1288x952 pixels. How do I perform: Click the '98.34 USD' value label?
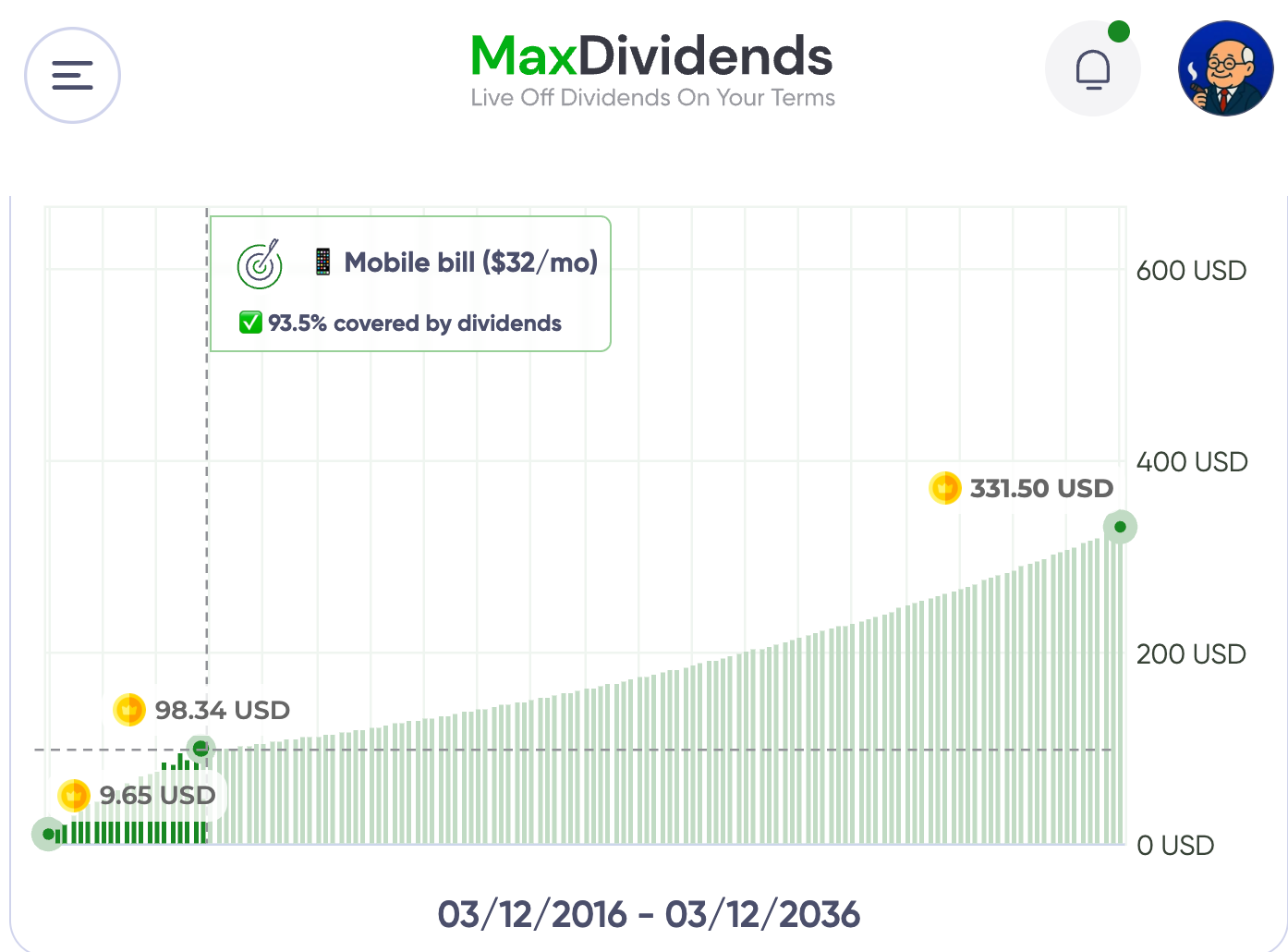(x=223, y=710)
